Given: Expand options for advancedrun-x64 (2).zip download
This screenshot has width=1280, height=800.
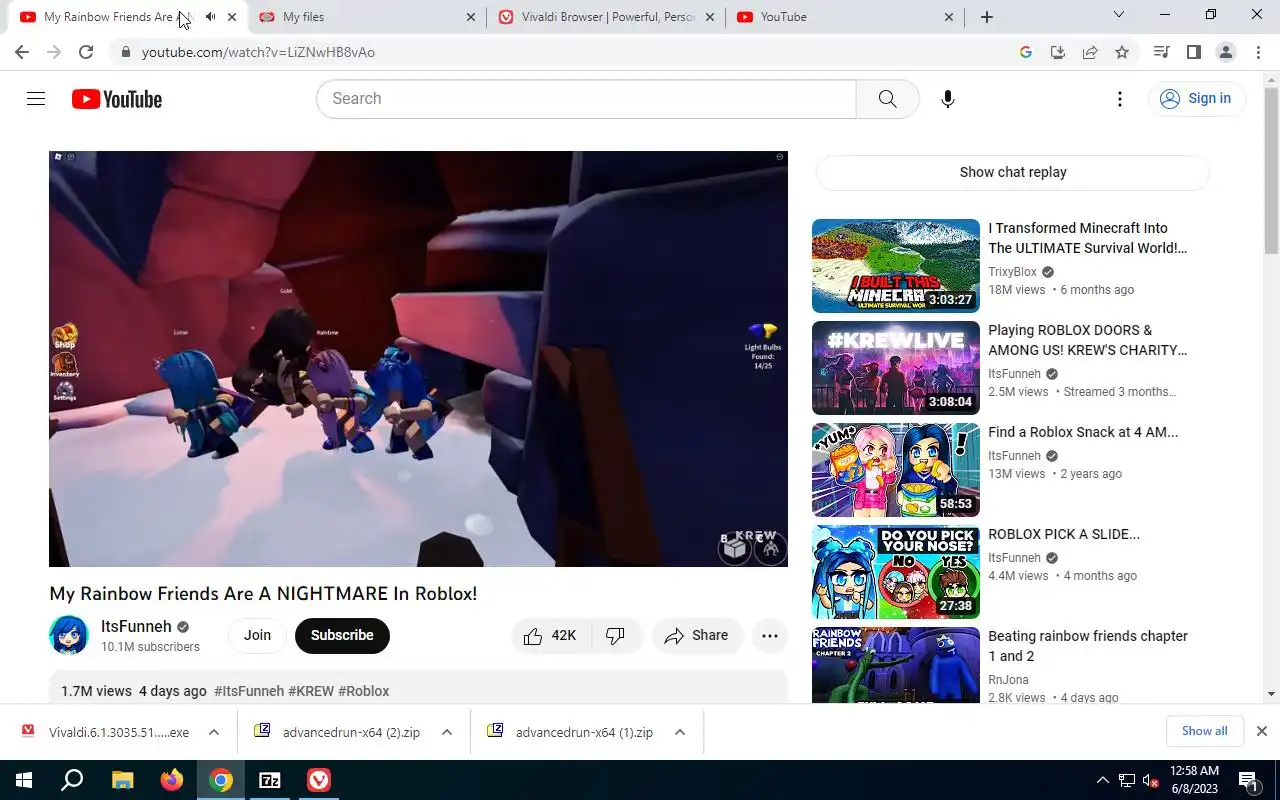Looking at the screenshot, I should [x=447, y=732].
